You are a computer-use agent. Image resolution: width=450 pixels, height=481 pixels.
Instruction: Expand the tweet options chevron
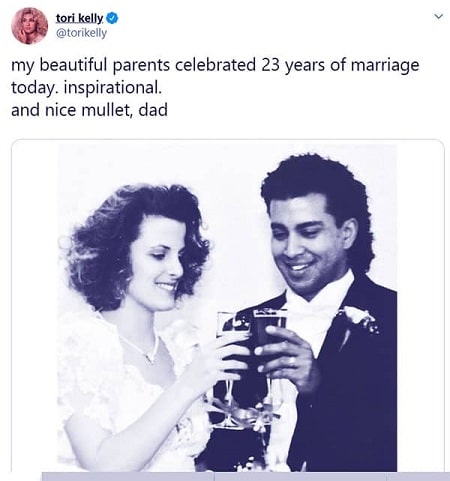click(439, 16)
